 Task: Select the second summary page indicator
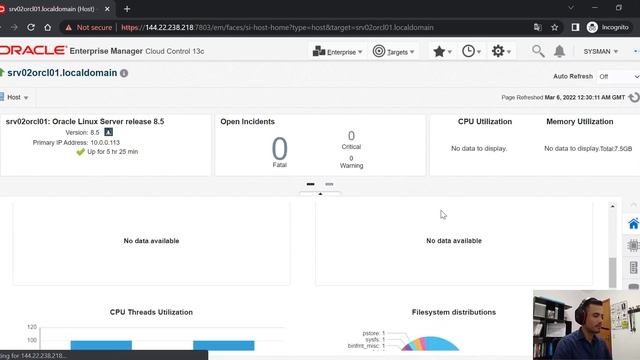click(x=329, y=184)
